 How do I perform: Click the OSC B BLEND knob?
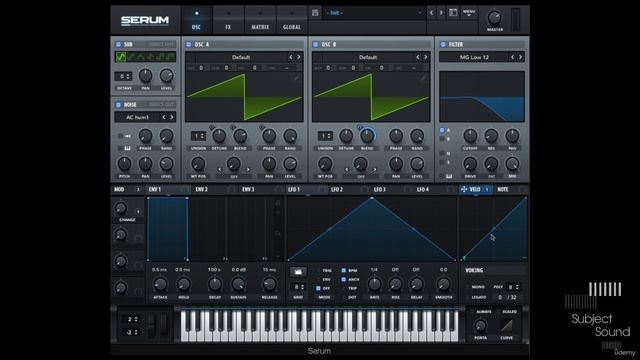point(367,136)
